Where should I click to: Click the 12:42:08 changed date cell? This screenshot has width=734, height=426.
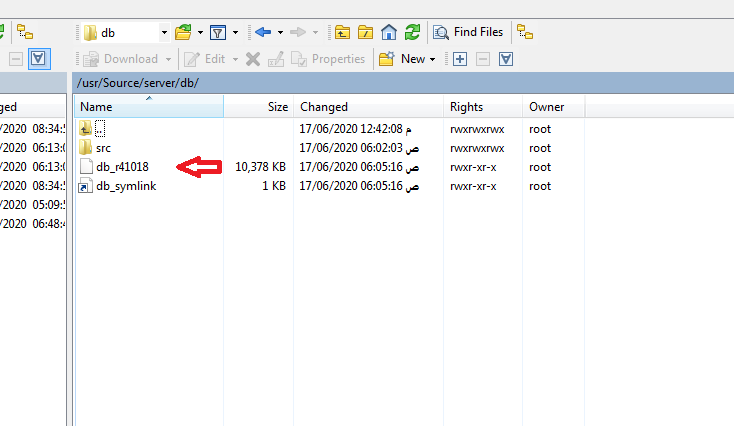355,129
